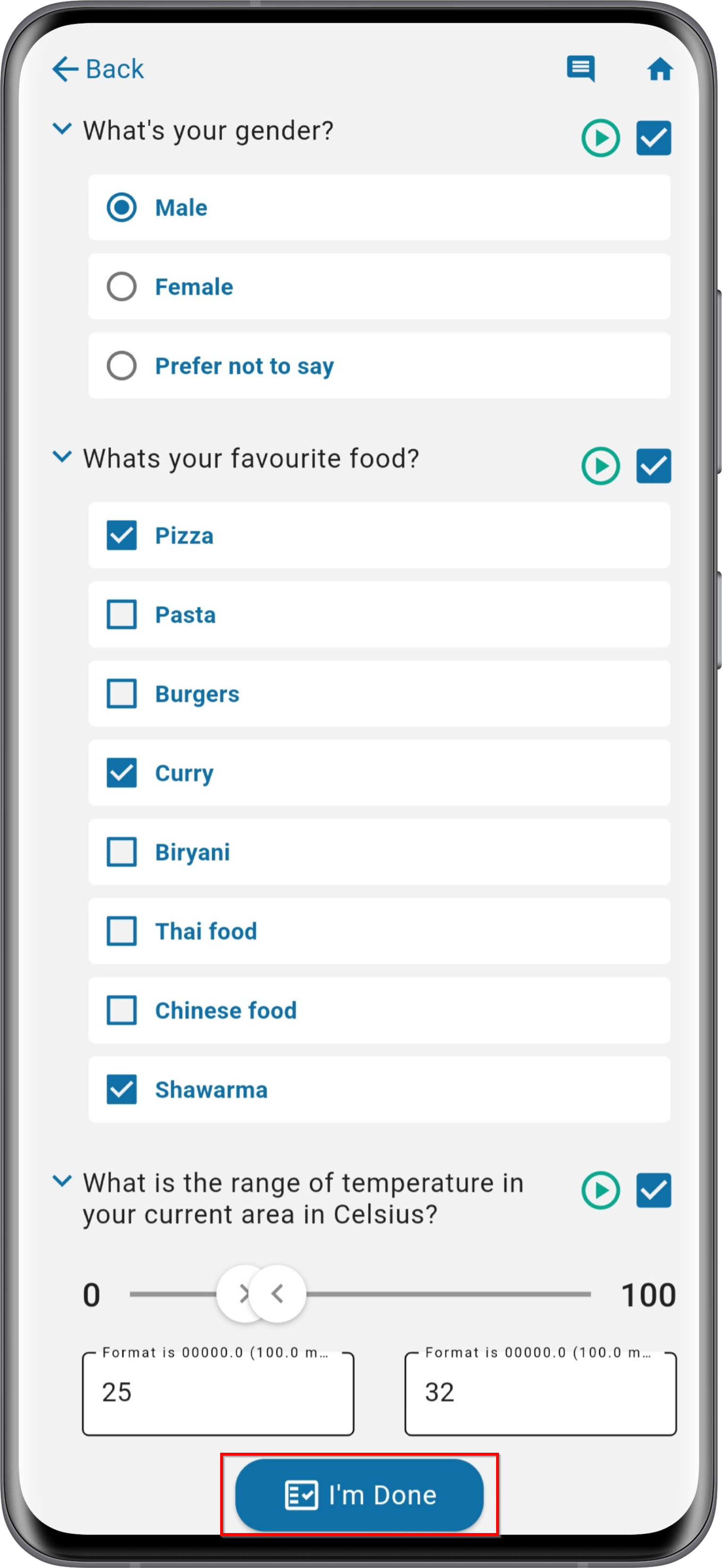Viewport: 722px width, 1568px height.
Task: Collapse the gender question chevron
Action: click(x=62, y=129)
